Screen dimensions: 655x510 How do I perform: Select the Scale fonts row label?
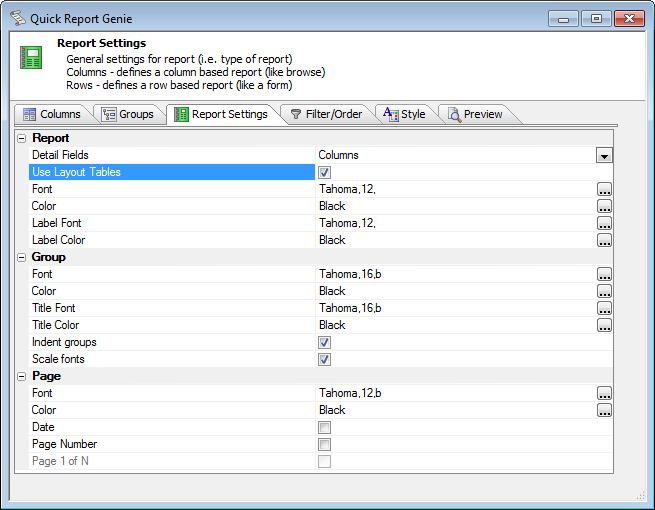pyautogui.click(x=58, y=359)
